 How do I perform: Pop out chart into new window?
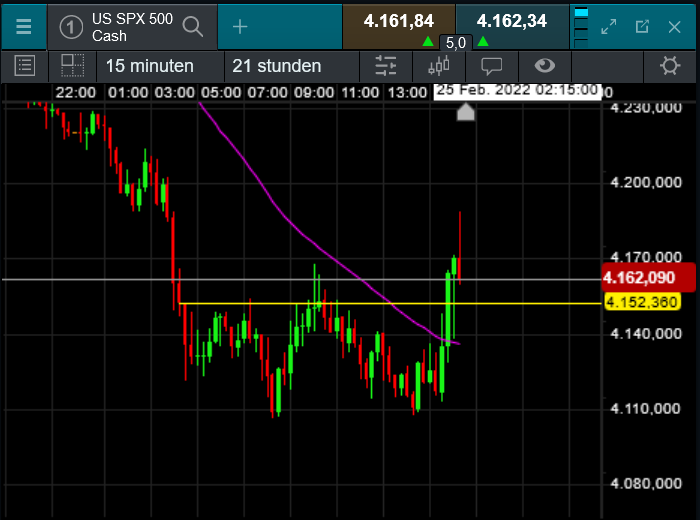pos(642,27)
